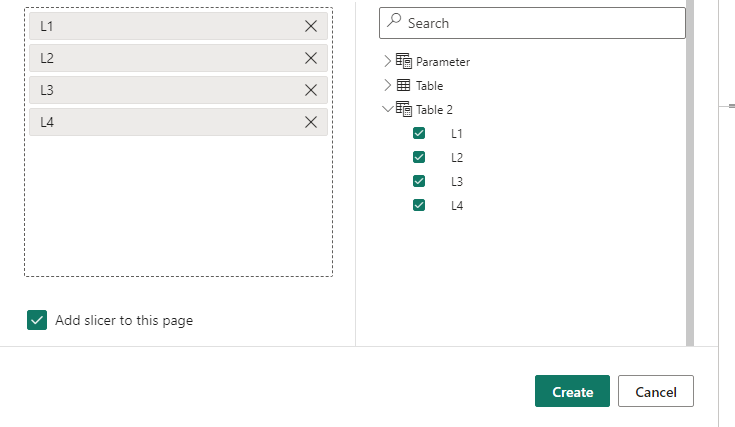Remove L2 from the selected fields list
The width and height of the screenshot is (735, 427).
(311, 58)
